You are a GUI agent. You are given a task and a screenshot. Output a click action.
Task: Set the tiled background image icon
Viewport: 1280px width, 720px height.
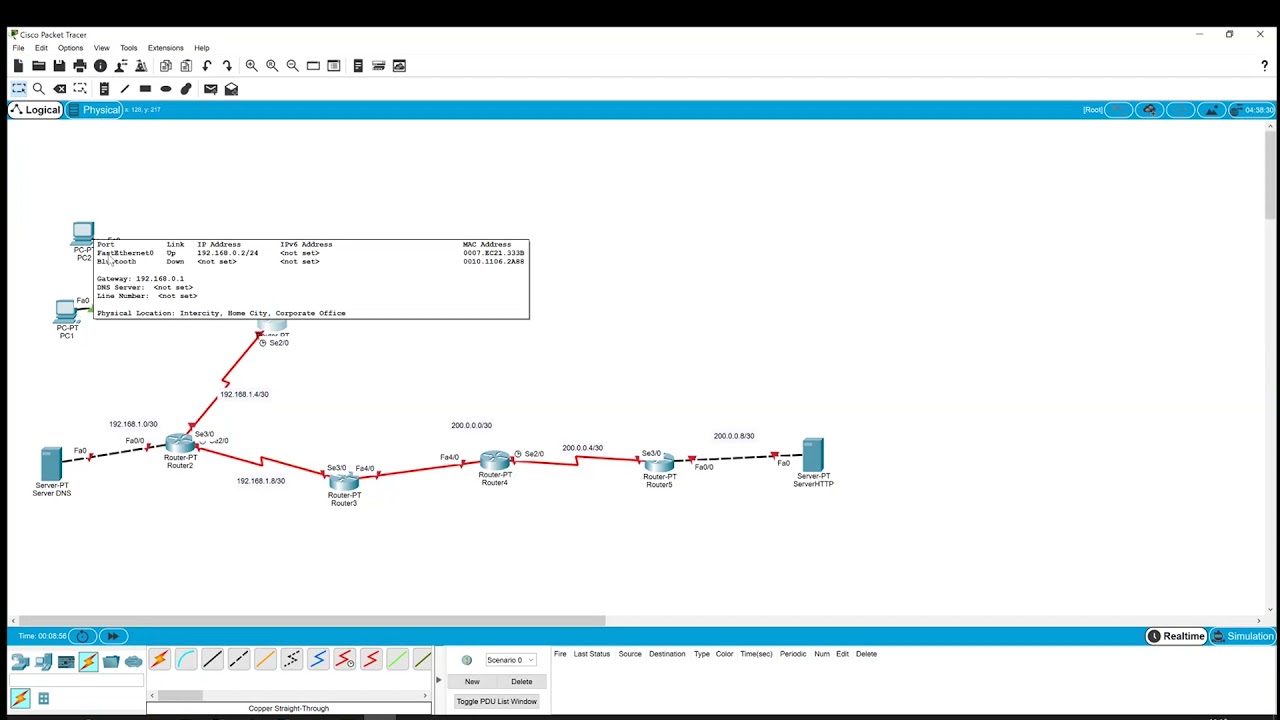coord(1212,110)
